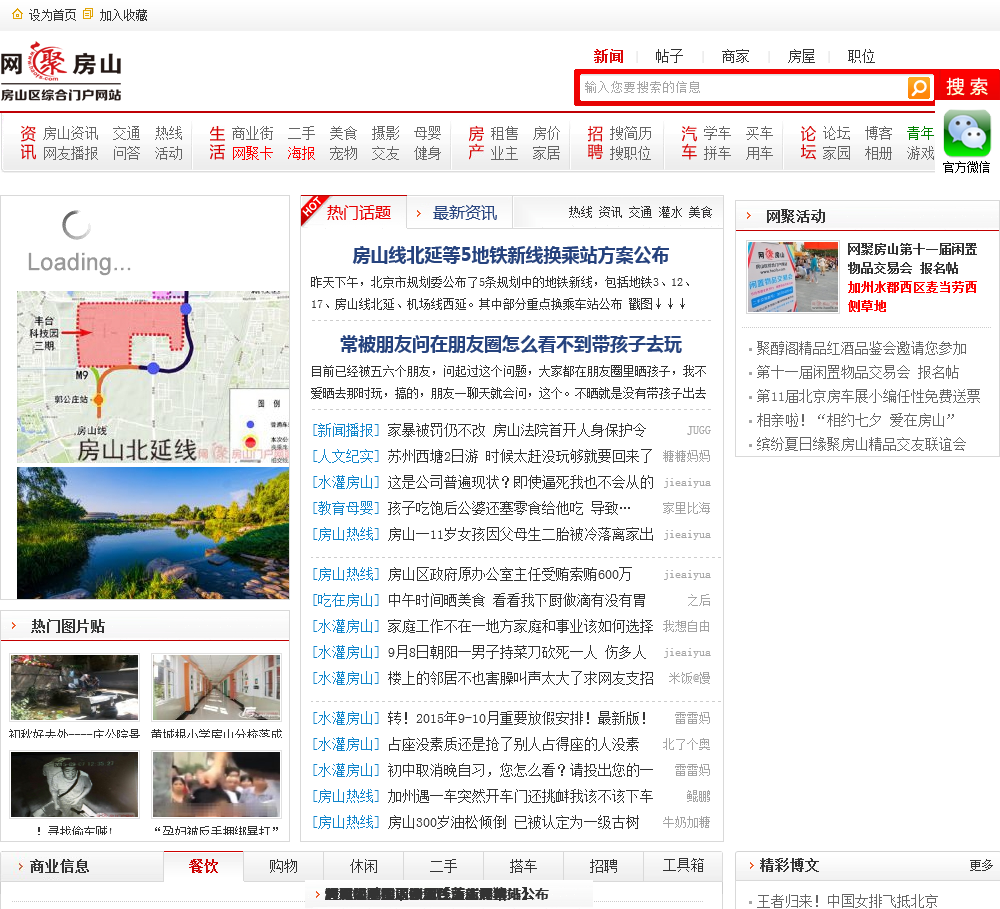Open the 聚醇阁精品红酒品鉴会 activity link
Screen dimensions: 1000x909
click(x=861, y=348)
